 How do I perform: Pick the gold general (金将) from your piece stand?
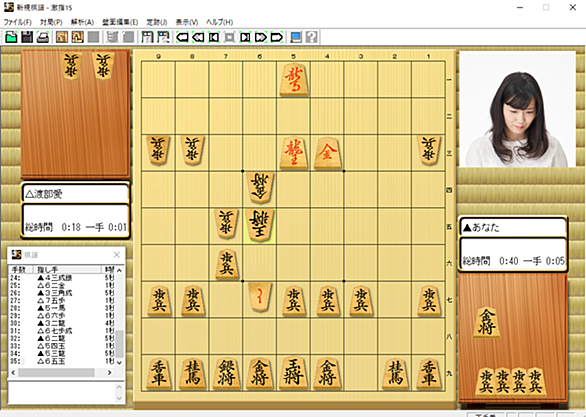coord(487,322)
